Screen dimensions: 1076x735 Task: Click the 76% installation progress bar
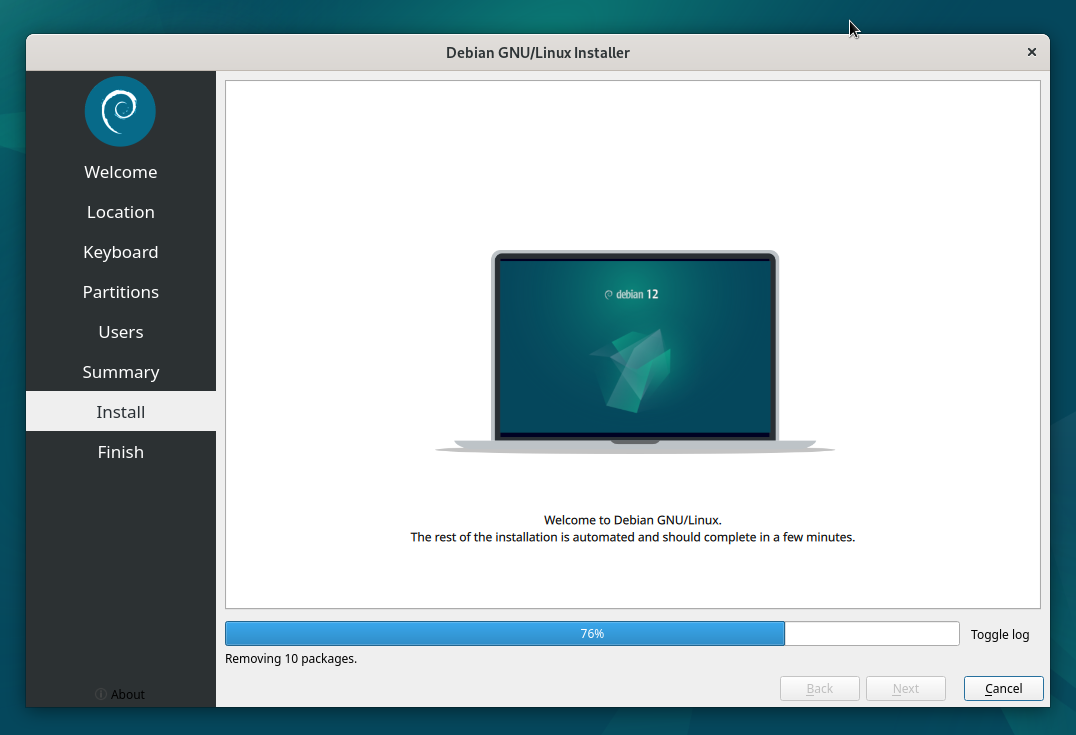pyautogui.click(x=592, y=633)
